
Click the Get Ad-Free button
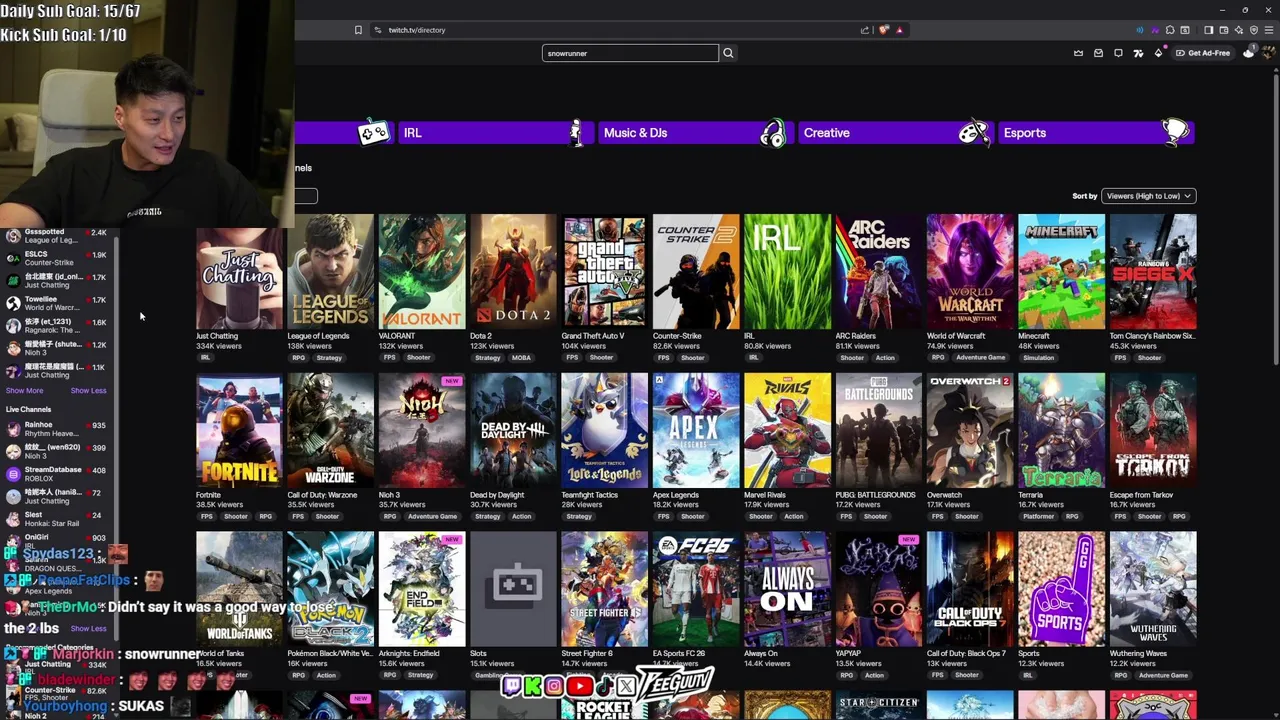coord(1203,53)
